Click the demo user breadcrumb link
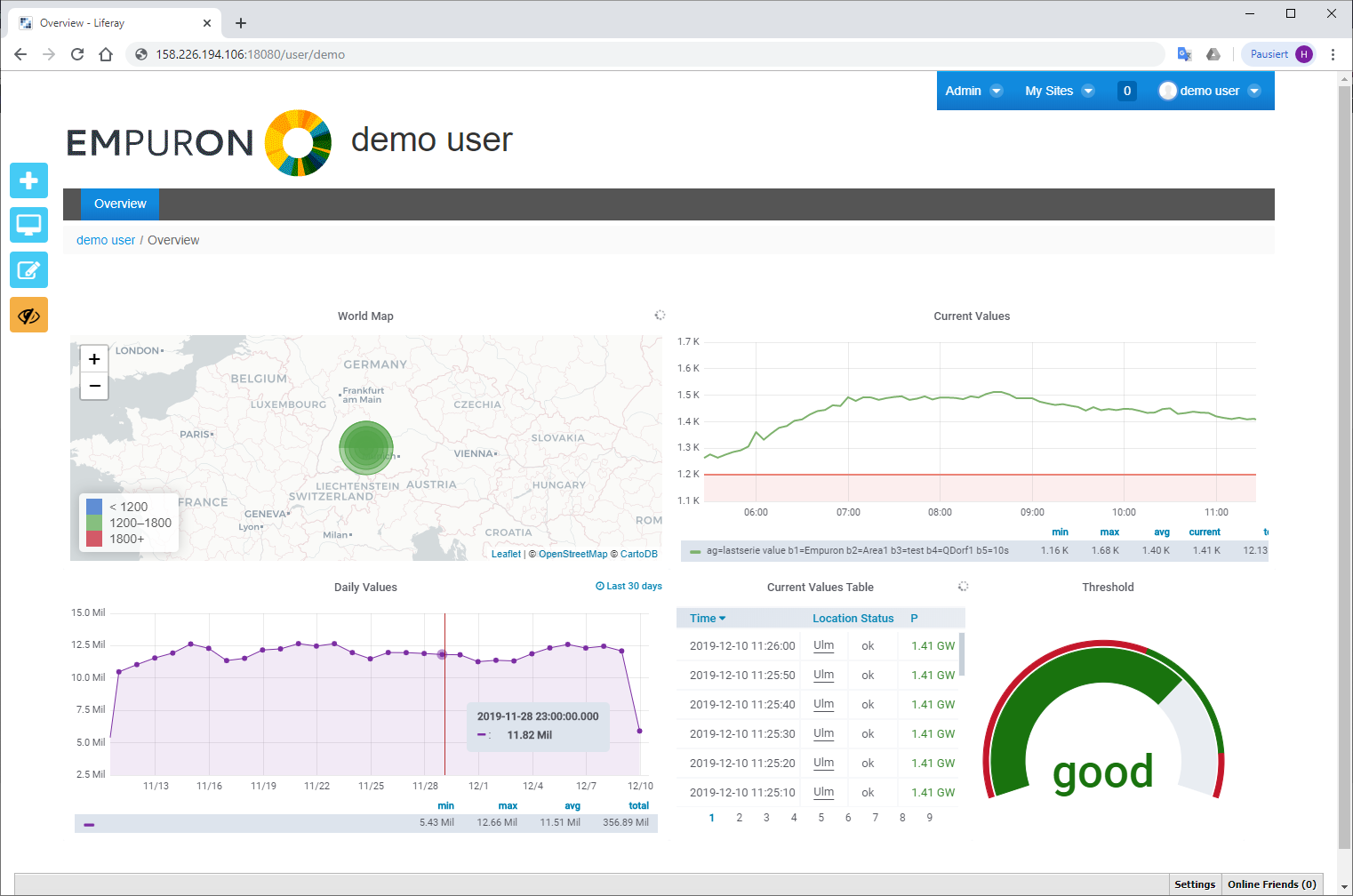 click(106, 240)
